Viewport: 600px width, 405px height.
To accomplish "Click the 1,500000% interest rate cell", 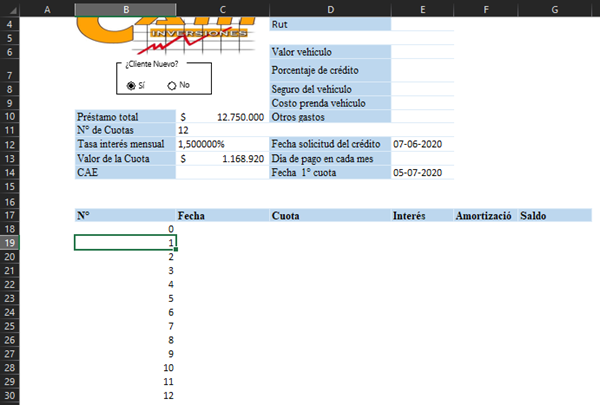I will (221, 144).
